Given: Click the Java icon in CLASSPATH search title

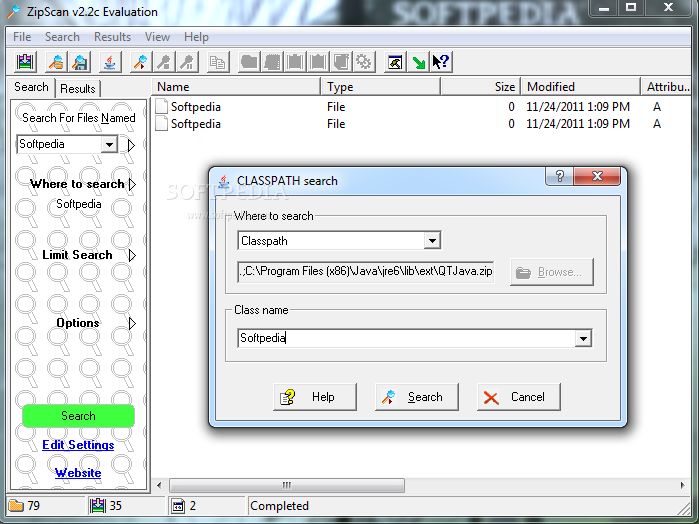Looking at the screenshot, I should [224, 181].
